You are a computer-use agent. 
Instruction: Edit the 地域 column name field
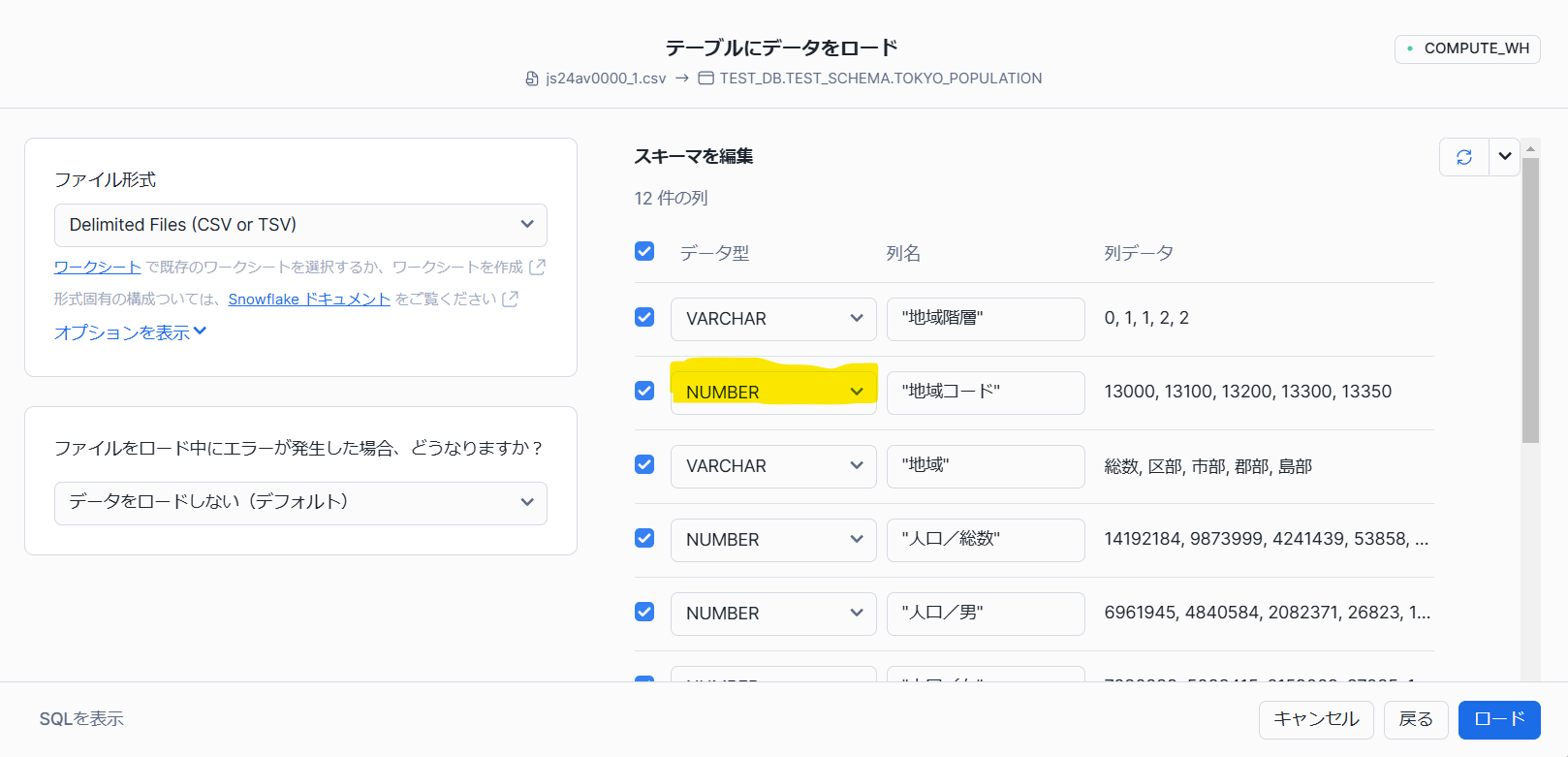click(x=986, y=466)
